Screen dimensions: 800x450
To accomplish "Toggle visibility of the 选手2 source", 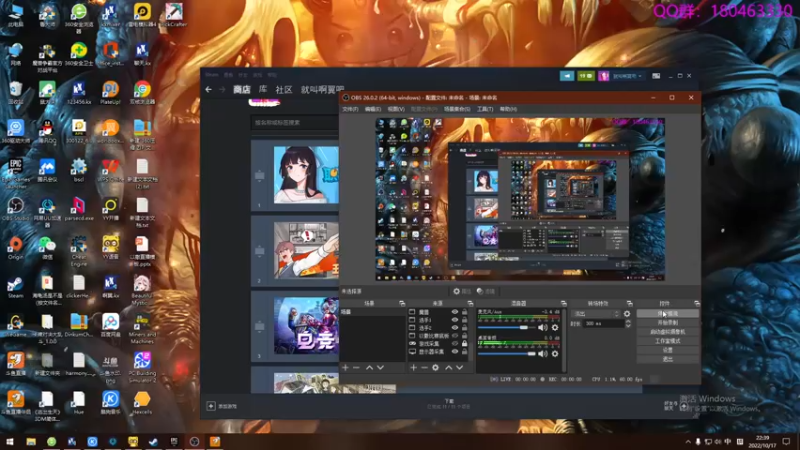I will click(x=455, y=328).
